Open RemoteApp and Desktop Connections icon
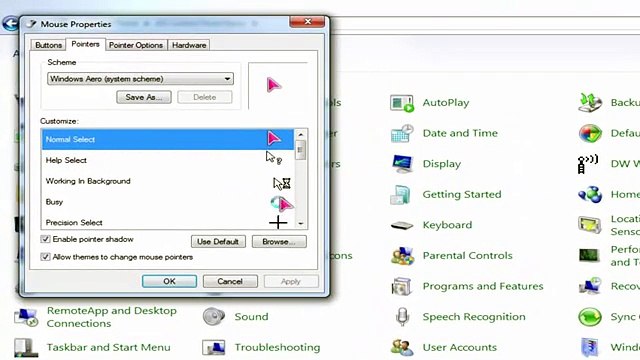This screenshot has width=640, height=360. 26,317
